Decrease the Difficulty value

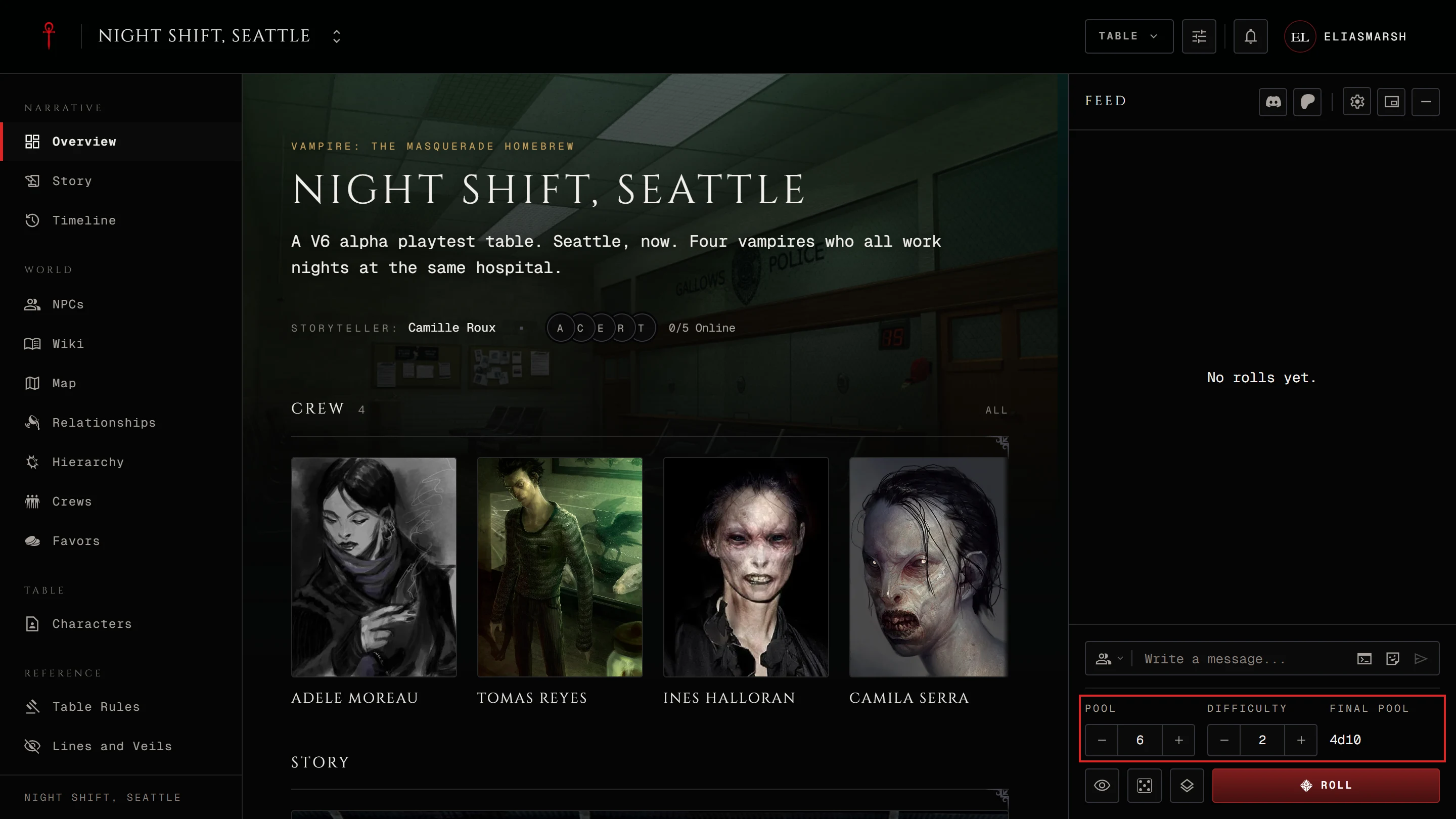[1224, 740]
